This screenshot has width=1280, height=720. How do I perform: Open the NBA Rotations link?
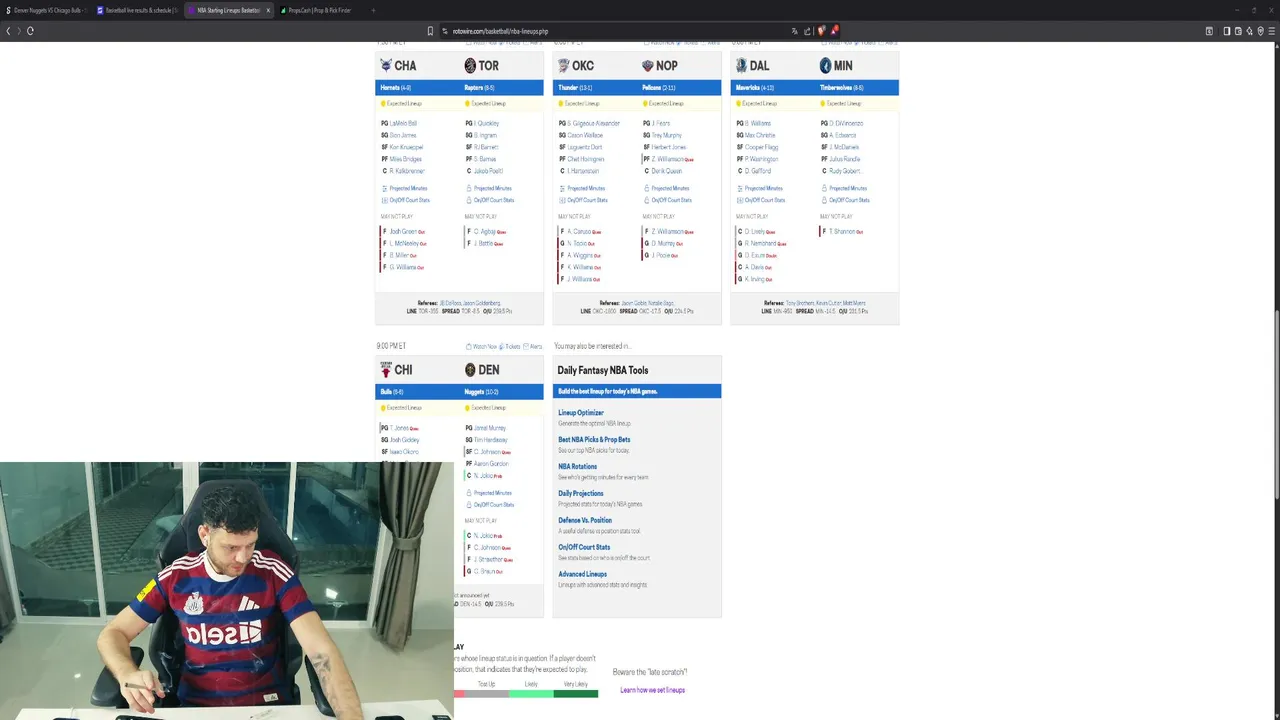coord(577,467)
